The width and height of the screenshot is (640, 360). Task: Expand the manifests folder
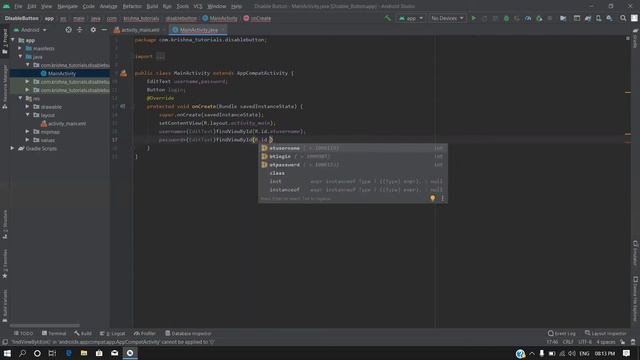(x=20, y=48)
